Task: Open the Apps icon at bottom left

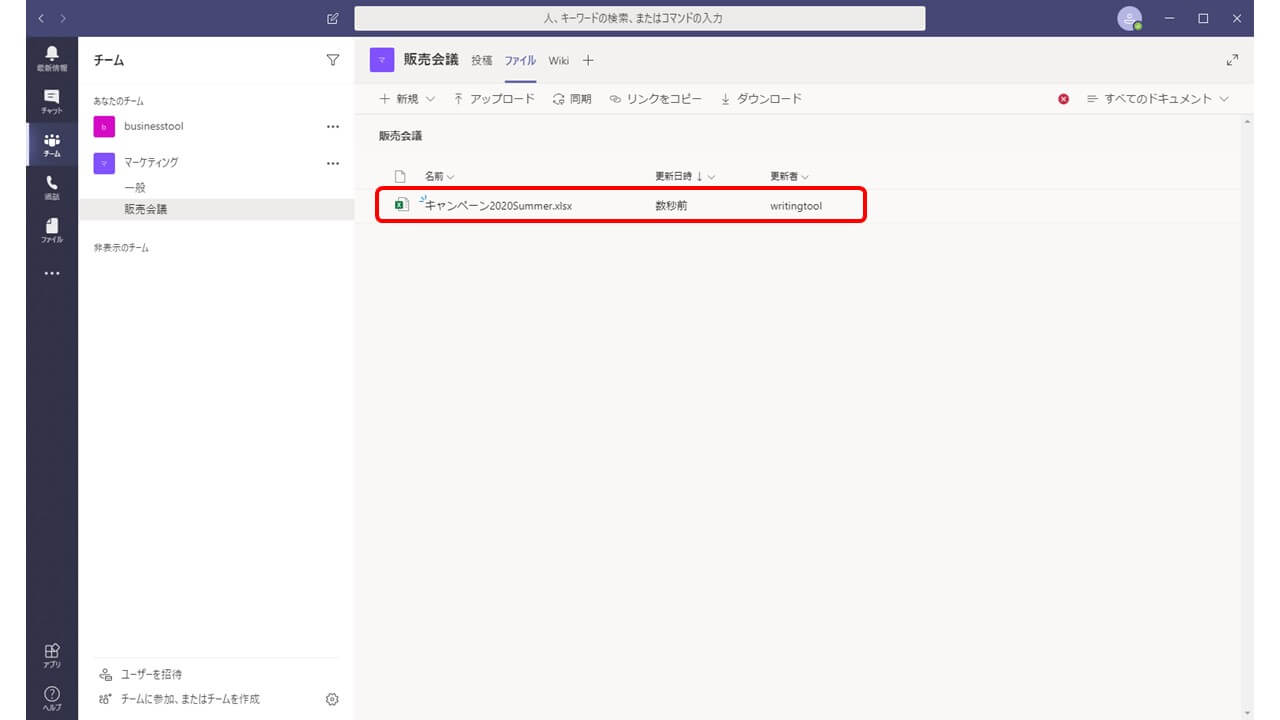Action: (52, 655)
